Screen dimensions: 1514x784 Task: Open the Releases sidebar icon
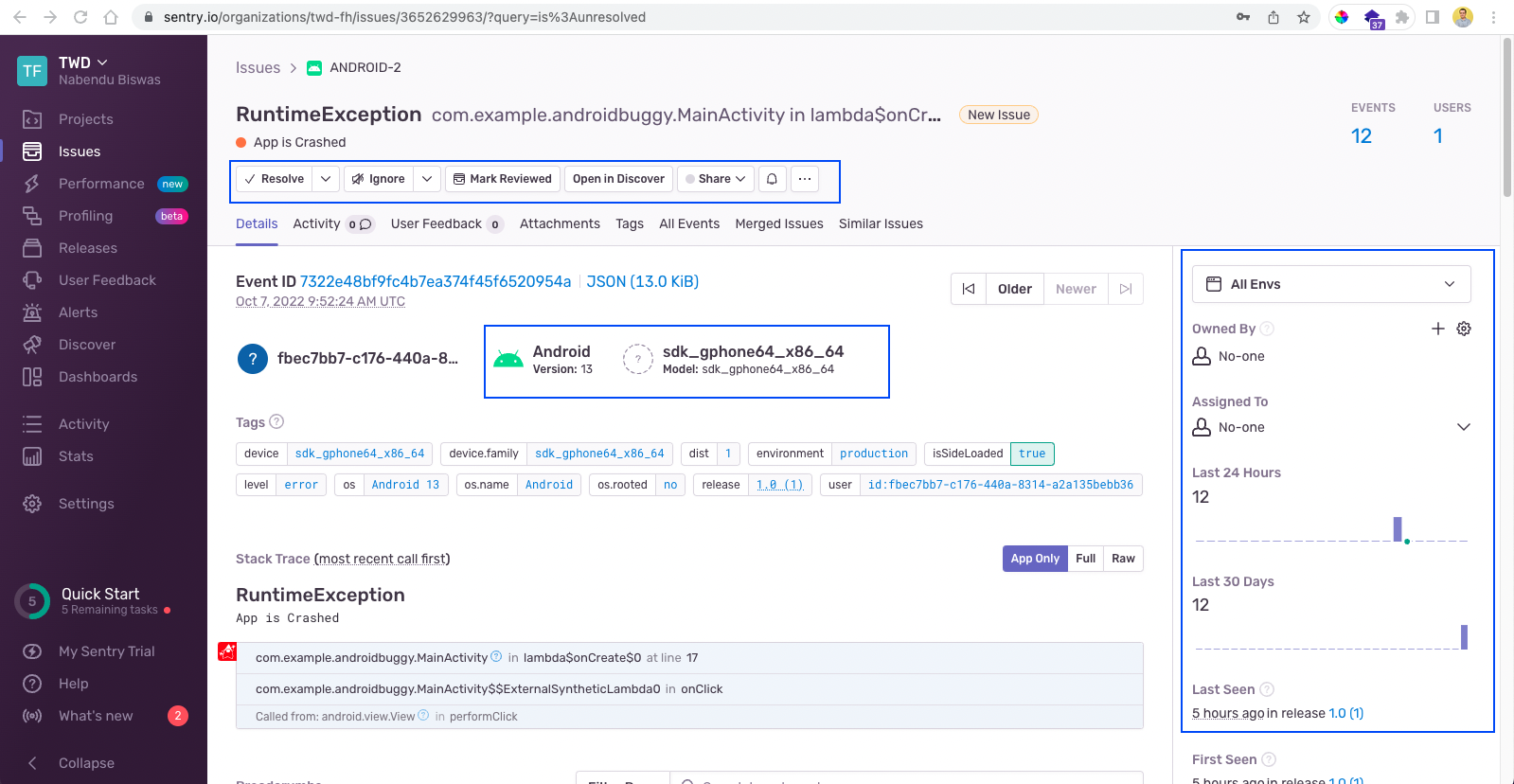coord(32,248)
